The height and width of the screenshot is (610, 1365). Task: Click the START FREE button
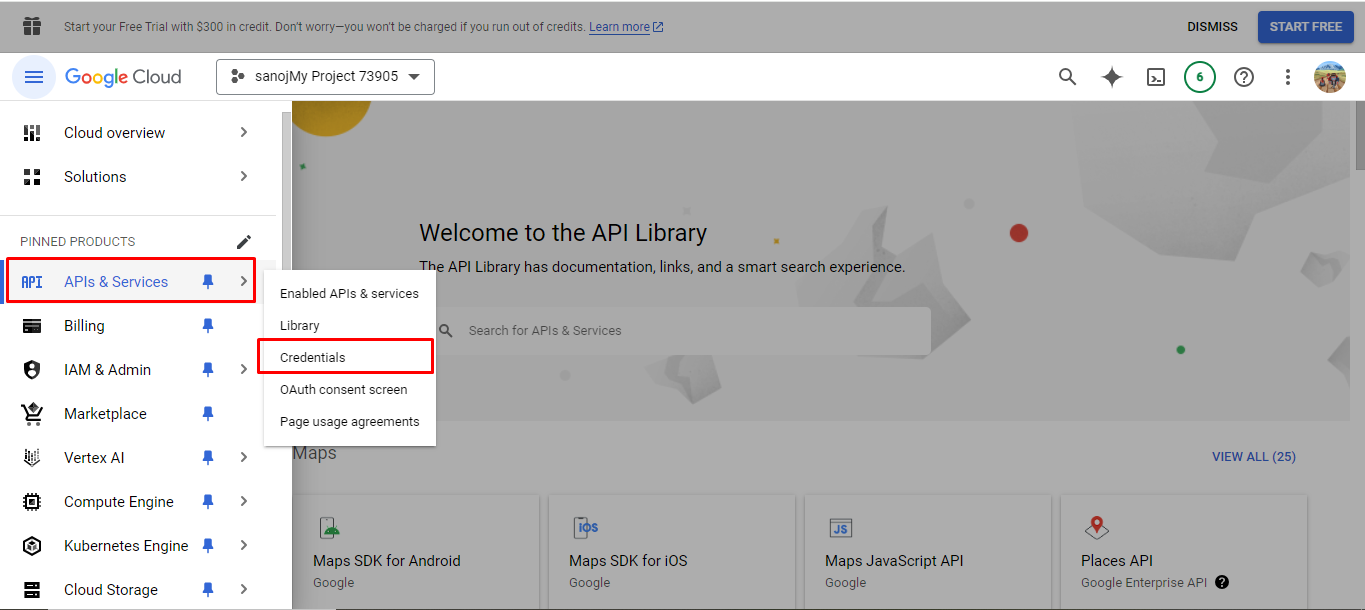tap(1305, 27)
